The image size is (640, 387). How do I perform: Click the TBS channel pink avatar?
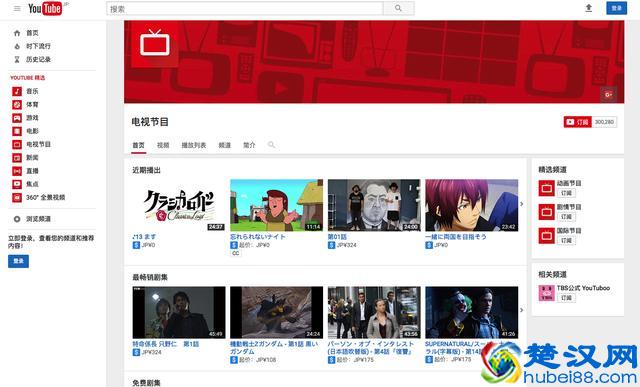tap(547, 293)
